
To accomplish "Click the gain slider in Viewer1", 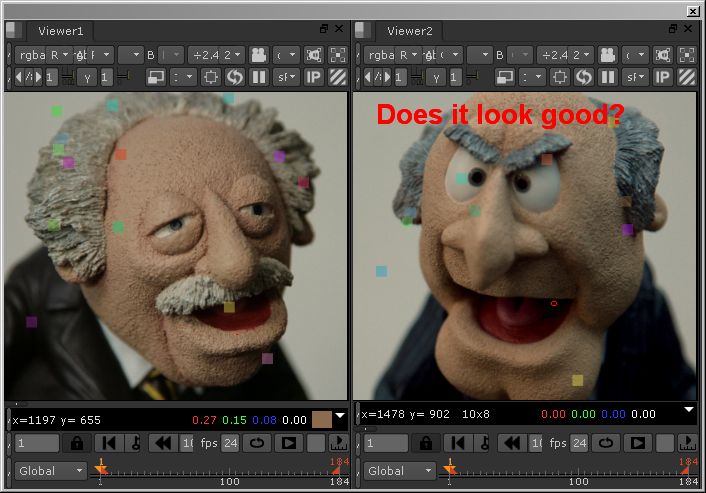I will [68, 77].
